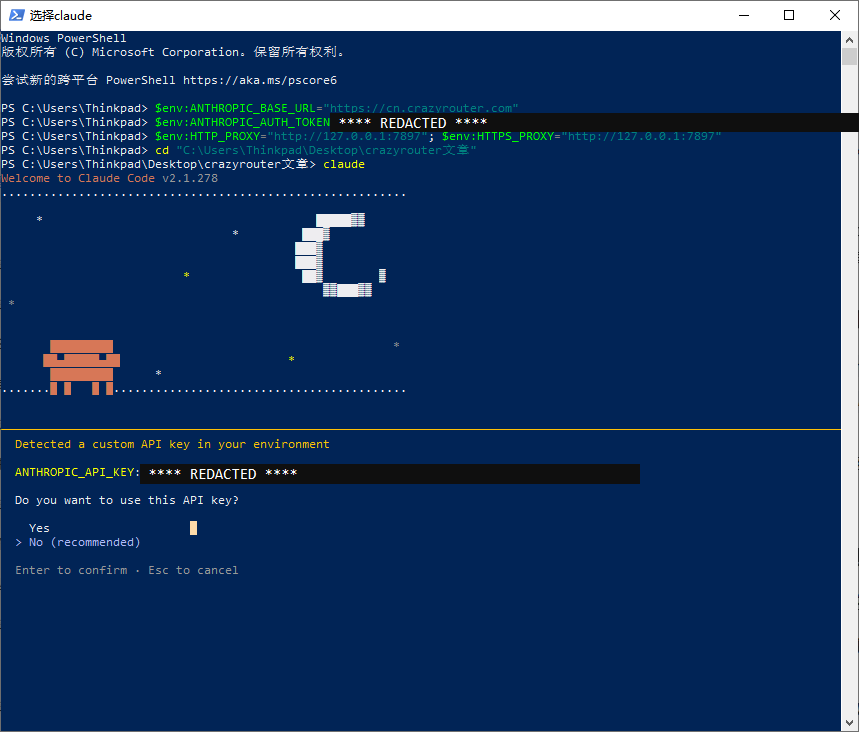Click the cn.crazyrouter.com base URL string
Image resolution: width=859 pixels, height=732 pixels.
[421, 108]
